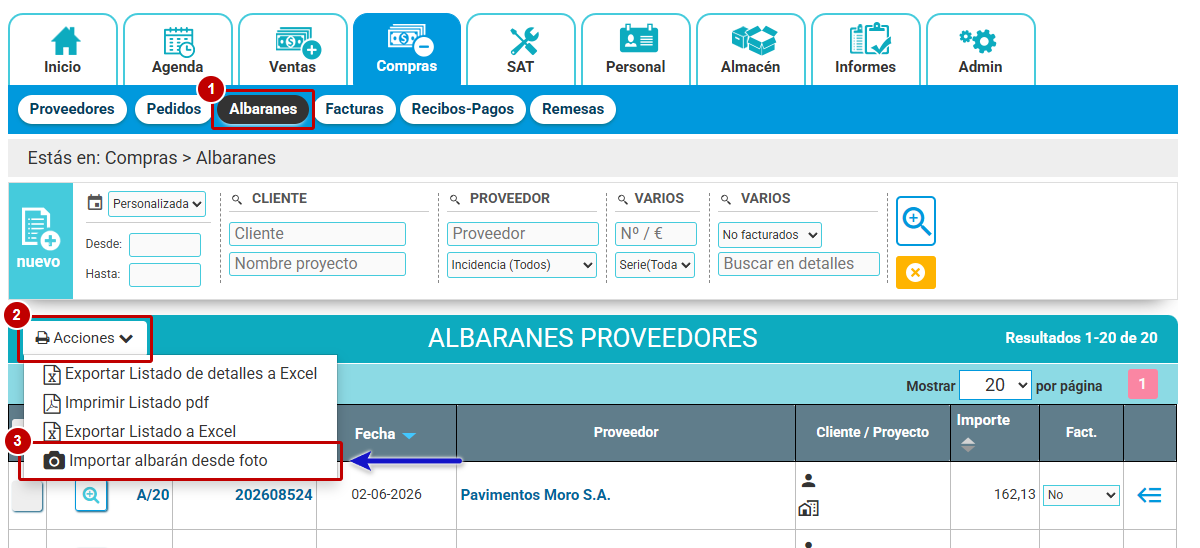Image resolution: width=1200 pixels, height=548 pixels.
Task: Tick checkbox for albarán A/20 row
Action: tap(27, 495)
